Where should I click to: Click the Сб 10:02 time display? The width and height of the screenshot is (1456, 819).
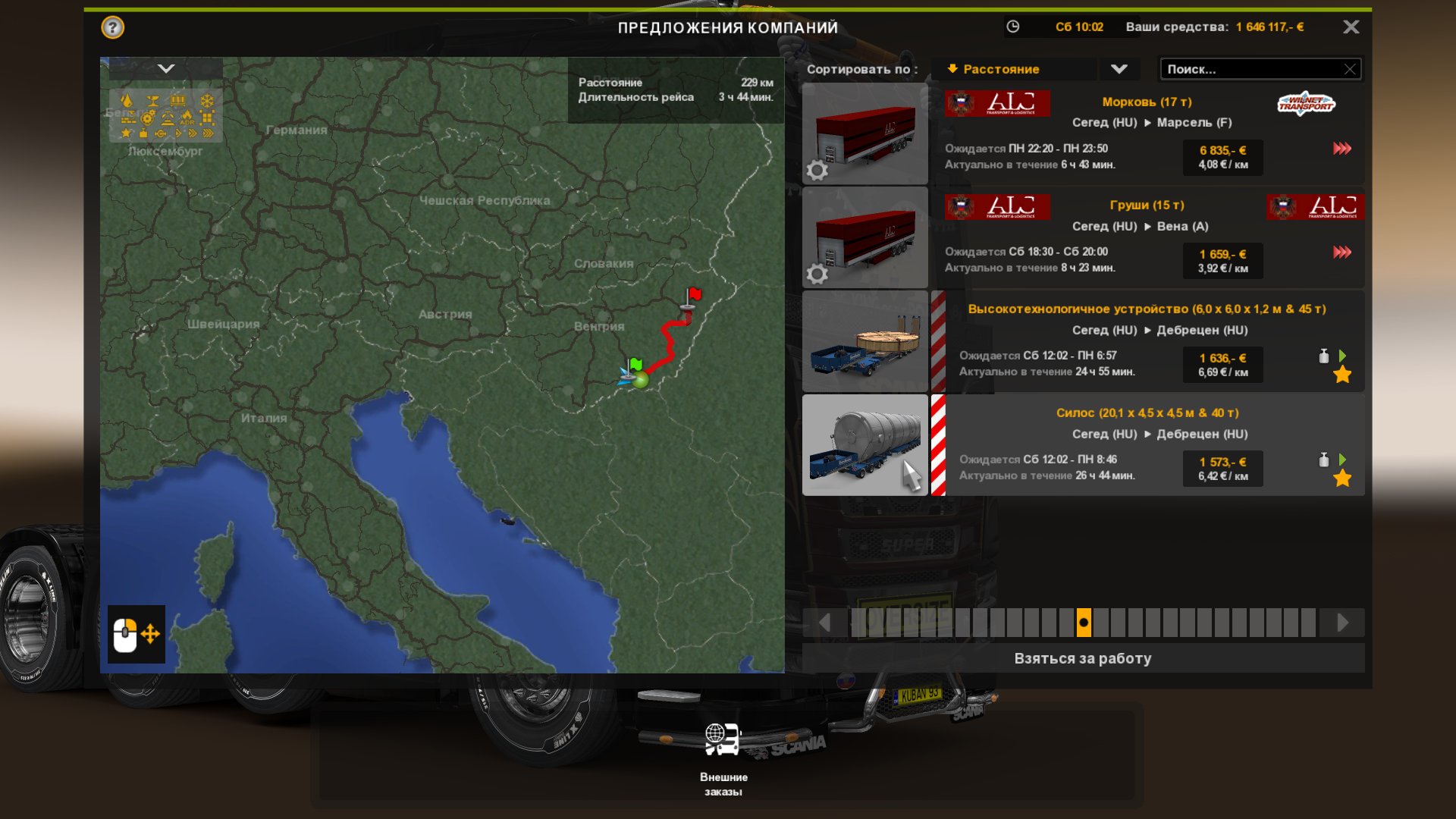click(x=1079, y=27)
